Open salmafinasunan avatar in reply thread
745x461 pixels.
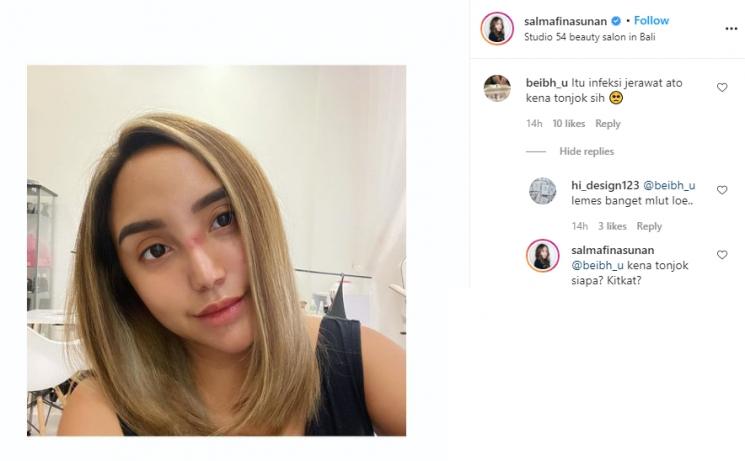[x=543, y=256]
